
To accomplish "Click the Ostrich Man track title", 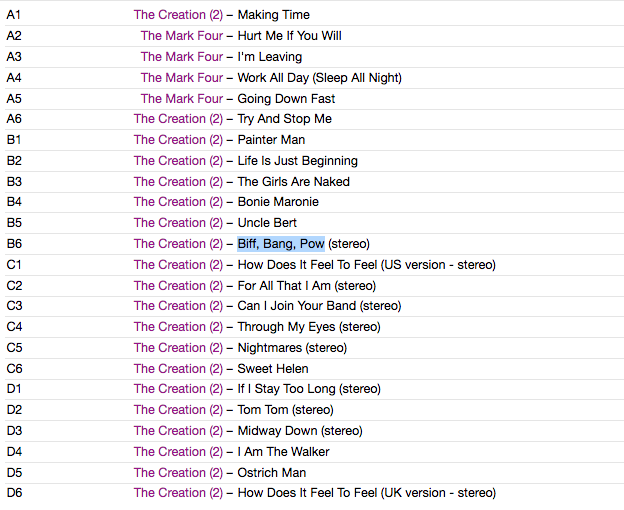I will point(272,473).
